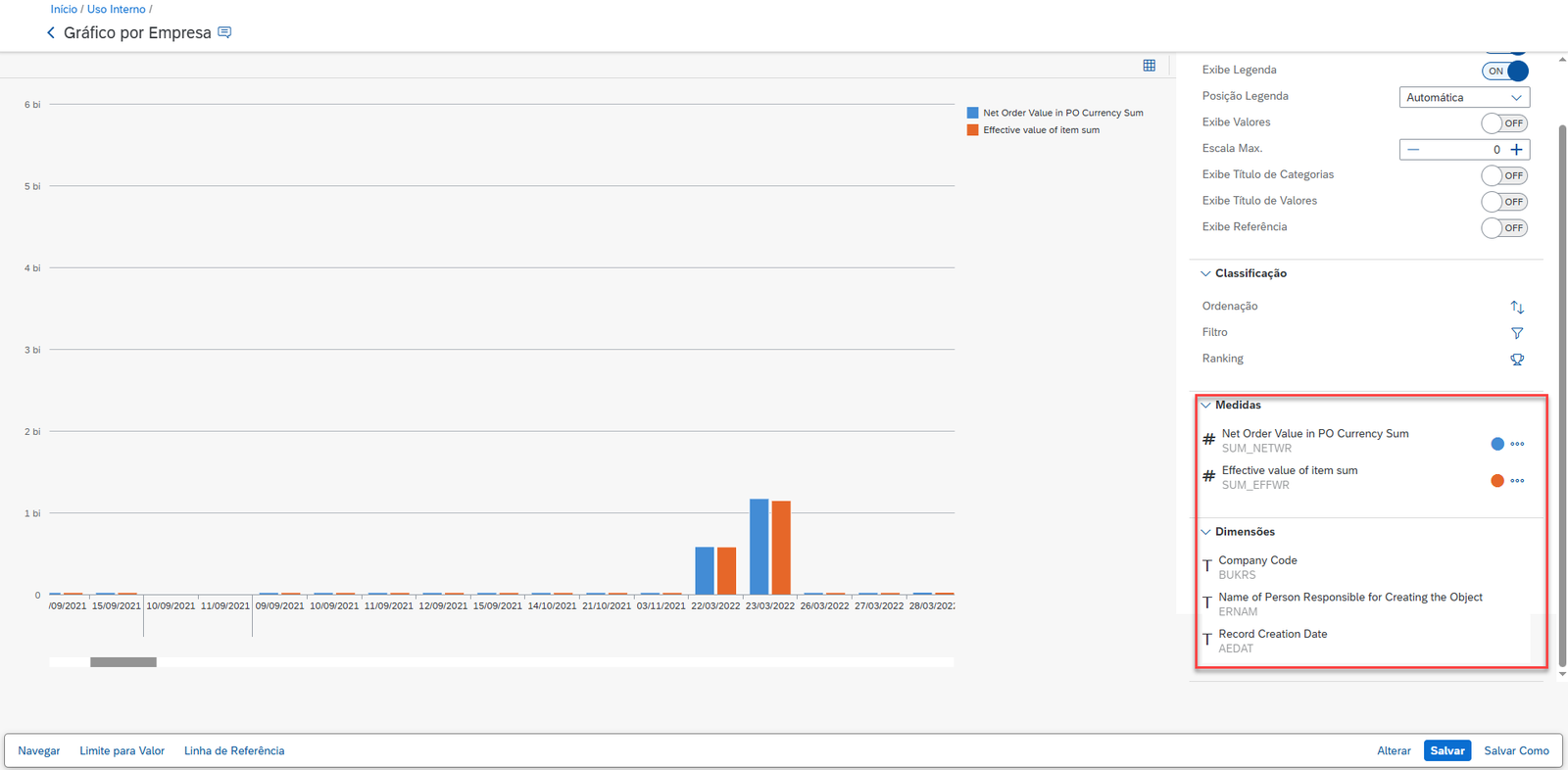Viewport: 1568px width, 770px height.
Task: Switch to table view with grid icon
Action: tap(1150, 66)
